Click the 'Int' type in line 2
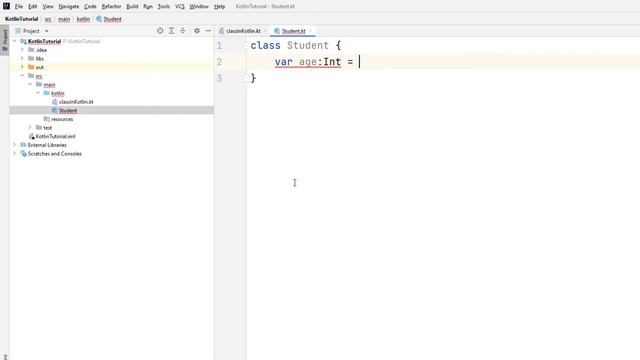Viewport: 640px width, 360px height. tap(332, 62)
